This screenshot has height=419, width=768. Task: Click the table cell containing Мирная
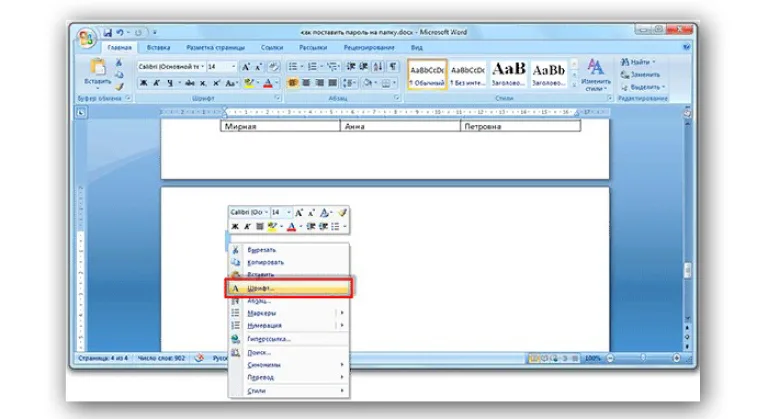280,126
